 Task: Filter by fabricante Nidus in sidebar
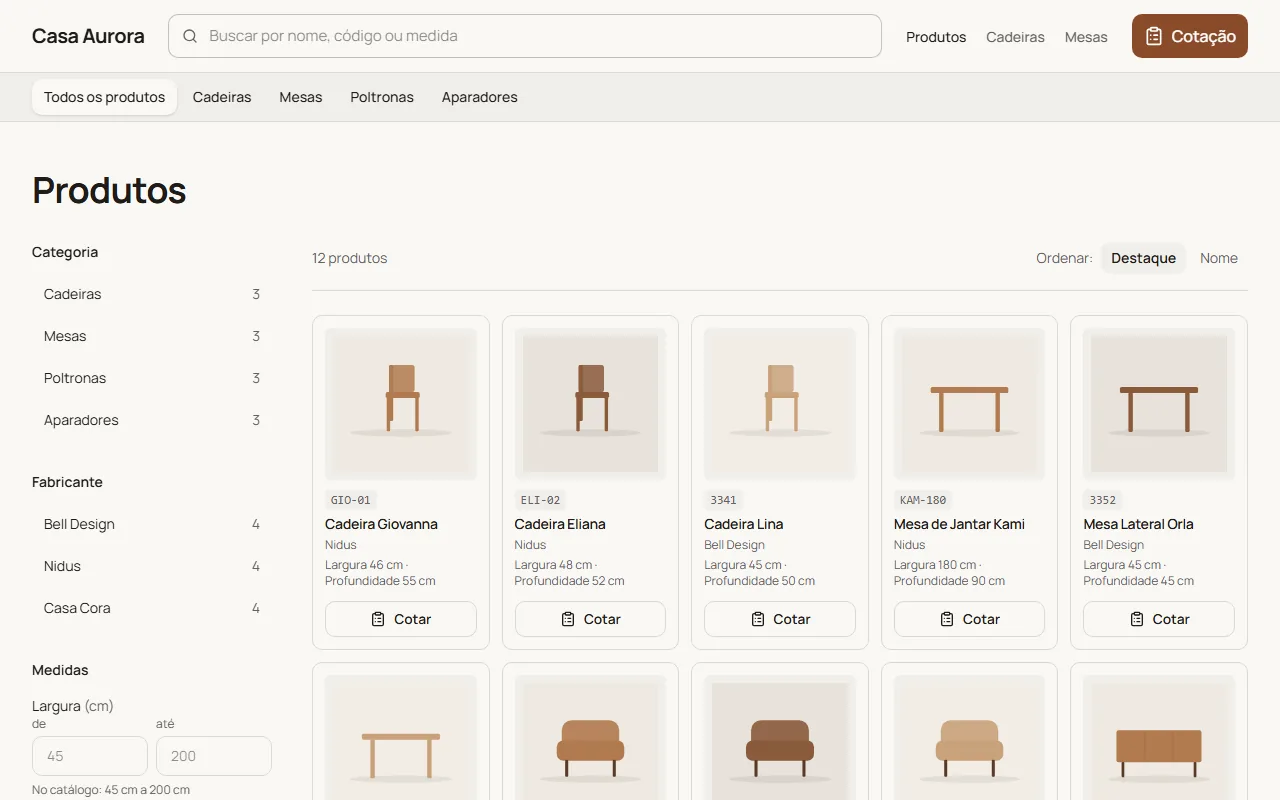click(152, 566)
